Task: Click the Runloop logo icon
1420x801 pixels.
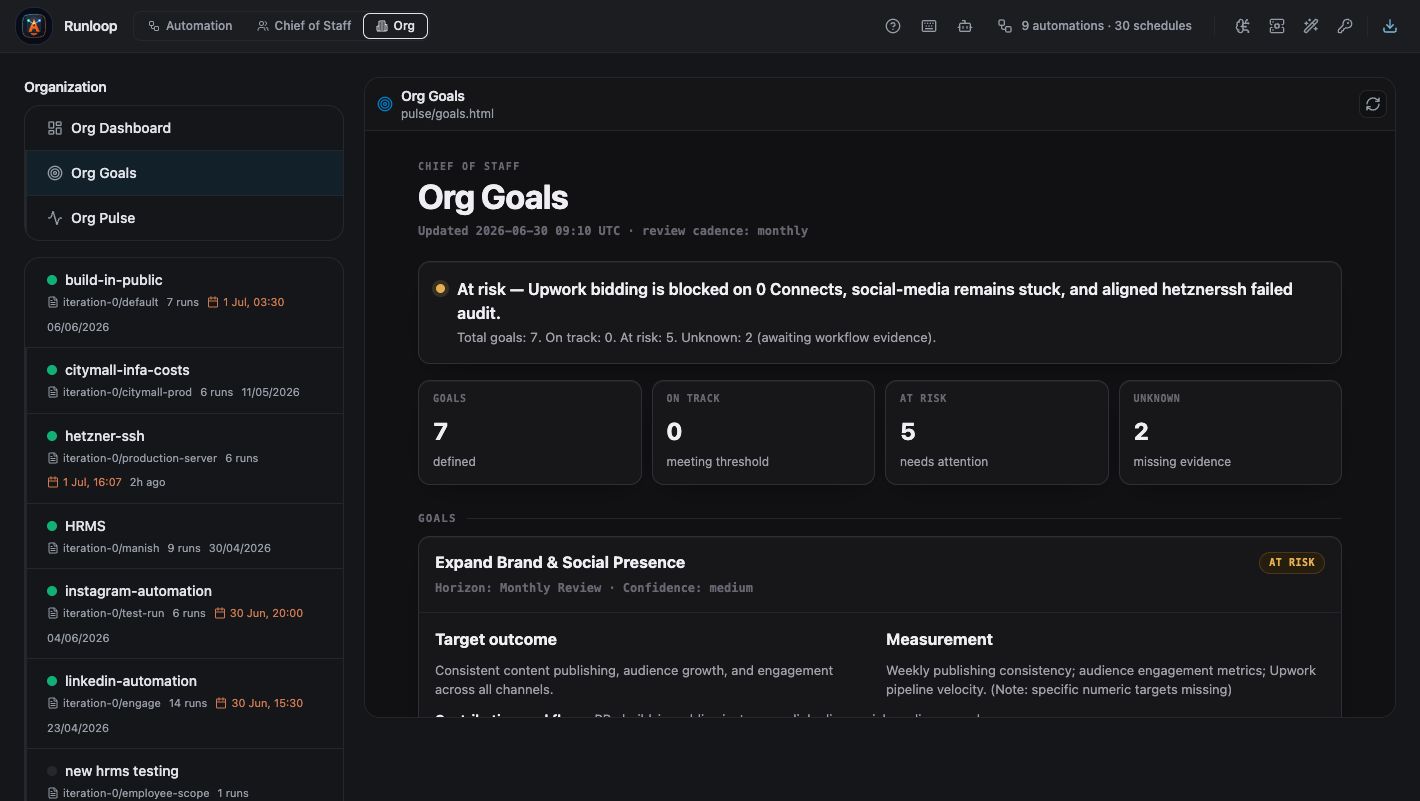Action: click(34, 26)
